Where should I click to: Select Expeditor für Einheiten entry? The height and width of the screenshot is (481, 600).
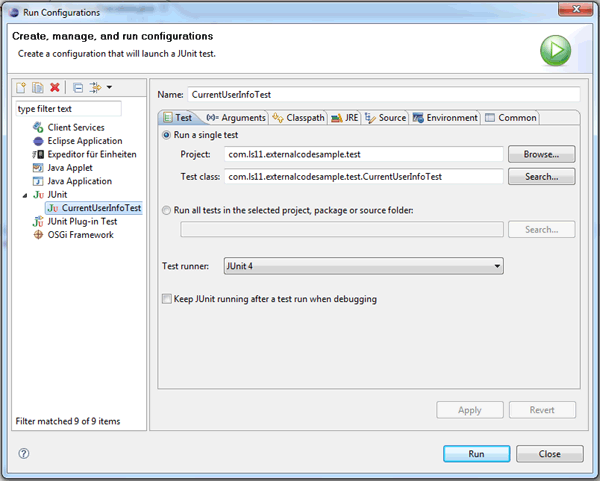92,154
